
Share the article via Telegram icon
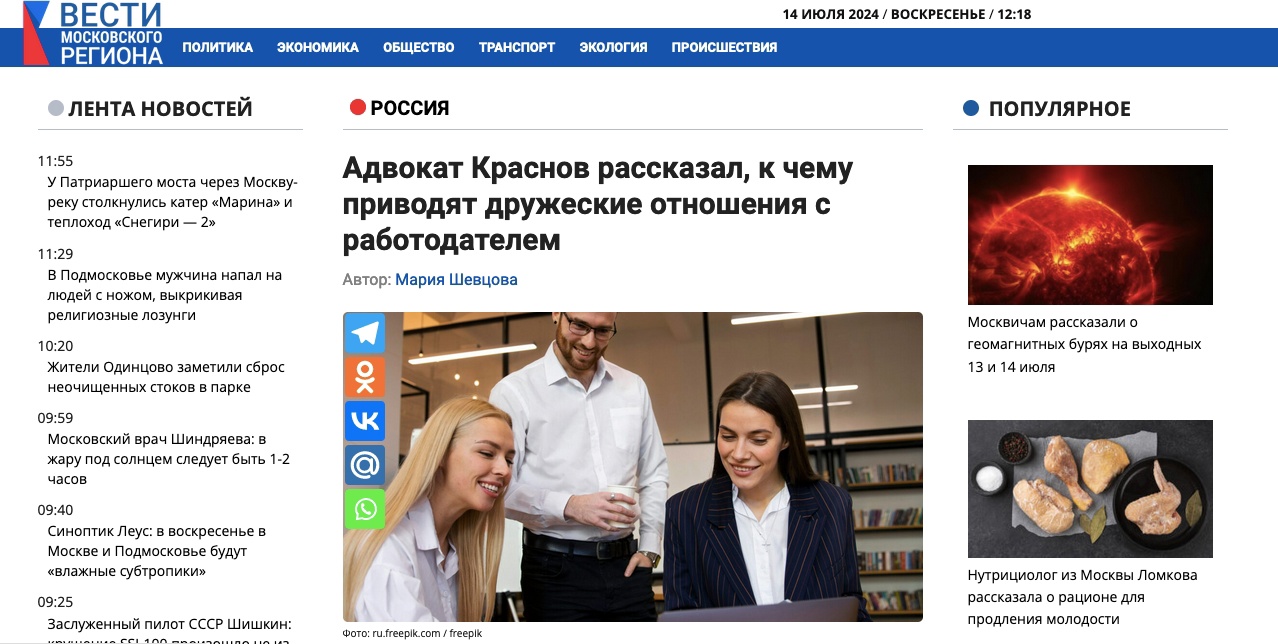[365, 334]
